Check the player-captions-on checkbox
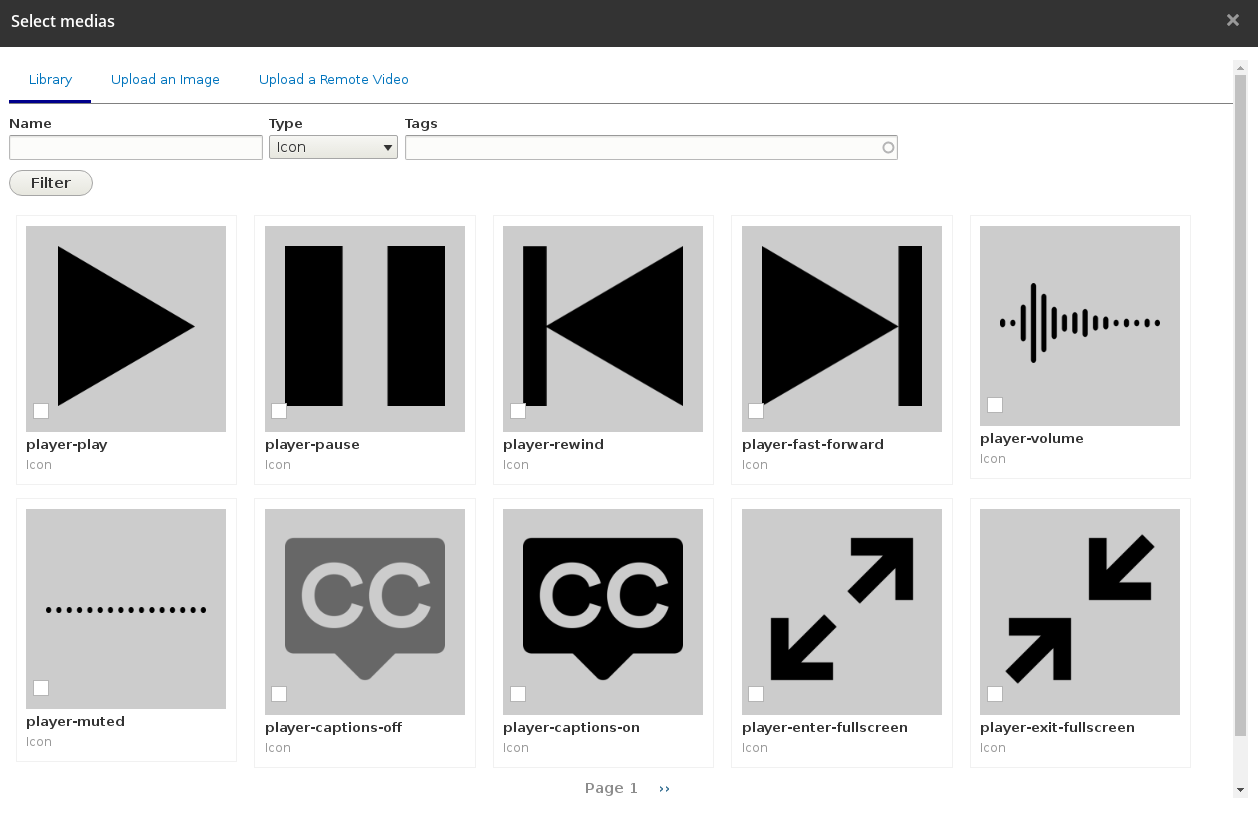 517,693
